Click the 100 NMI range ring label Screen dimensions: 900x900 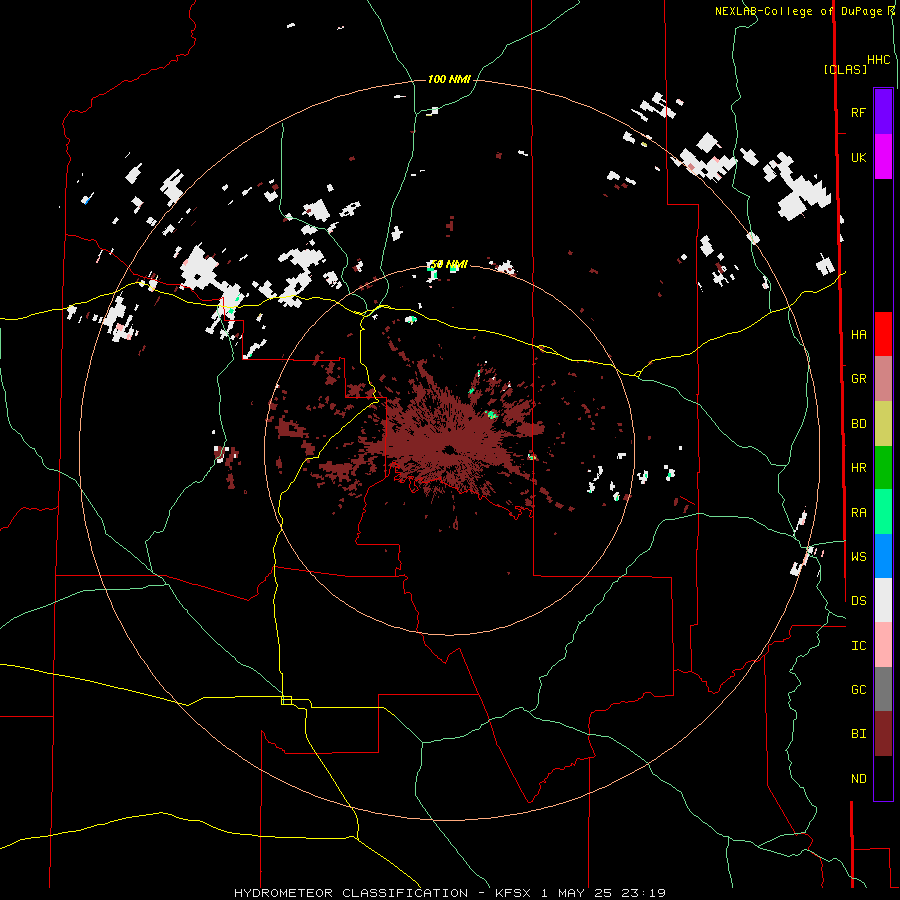coord(449,79)
